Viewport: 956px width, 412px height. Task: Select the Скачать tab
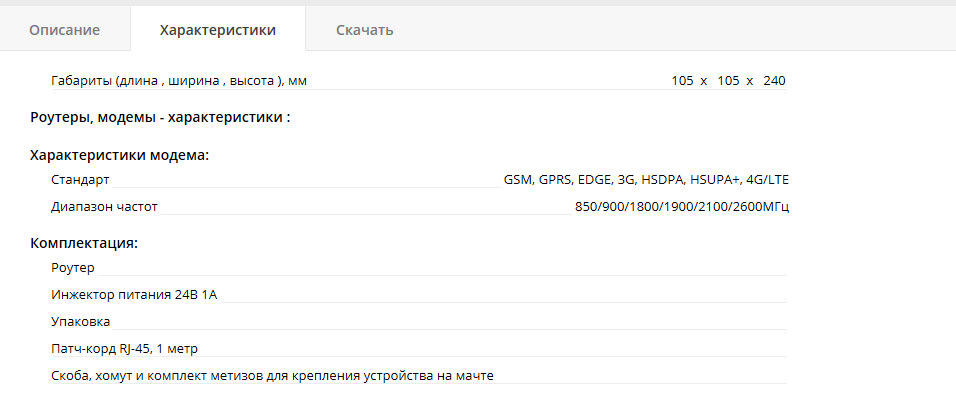click(x=365, y=30)
